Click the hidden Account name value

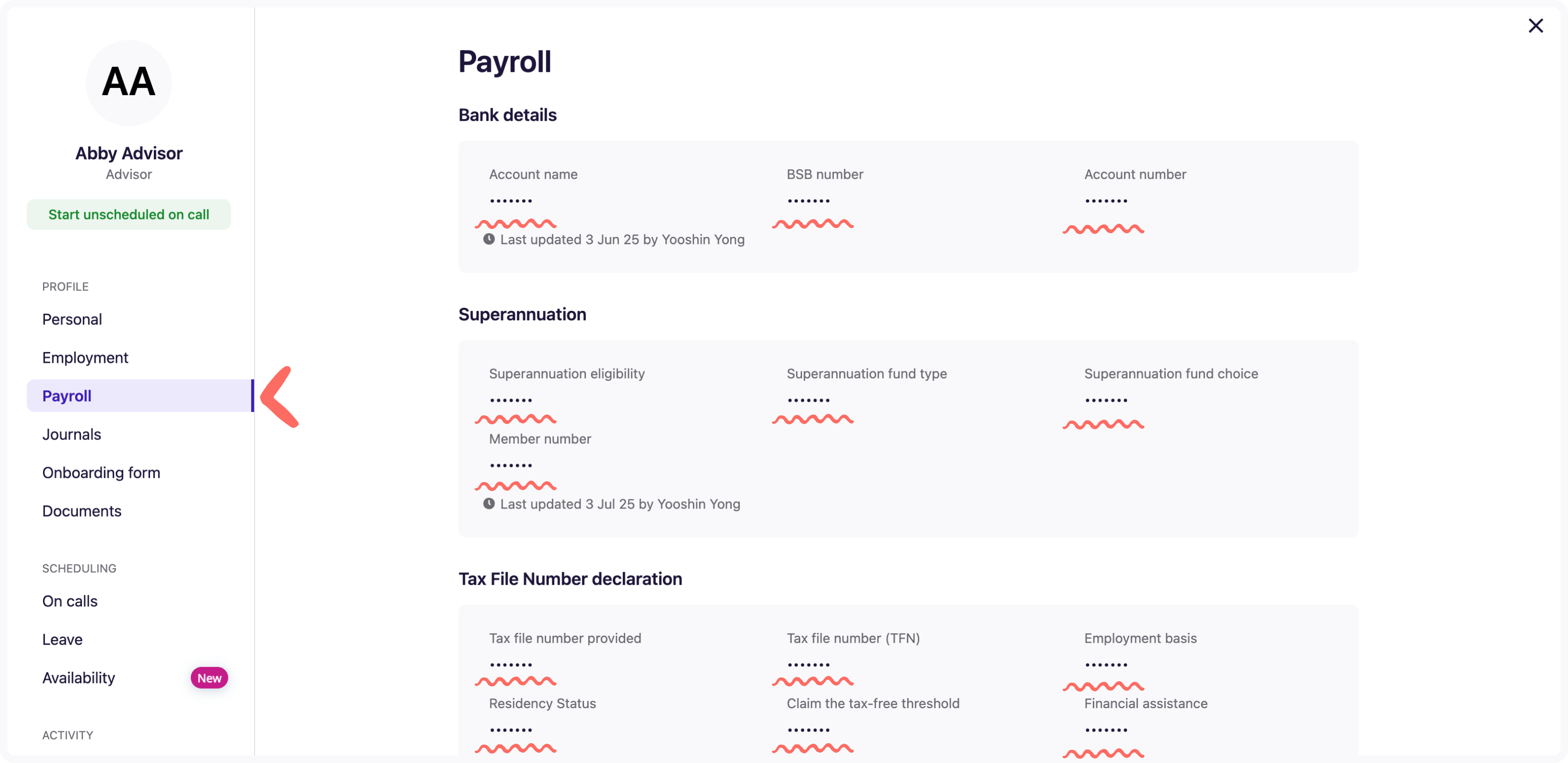pyautogui.click(x=511, y=201)
